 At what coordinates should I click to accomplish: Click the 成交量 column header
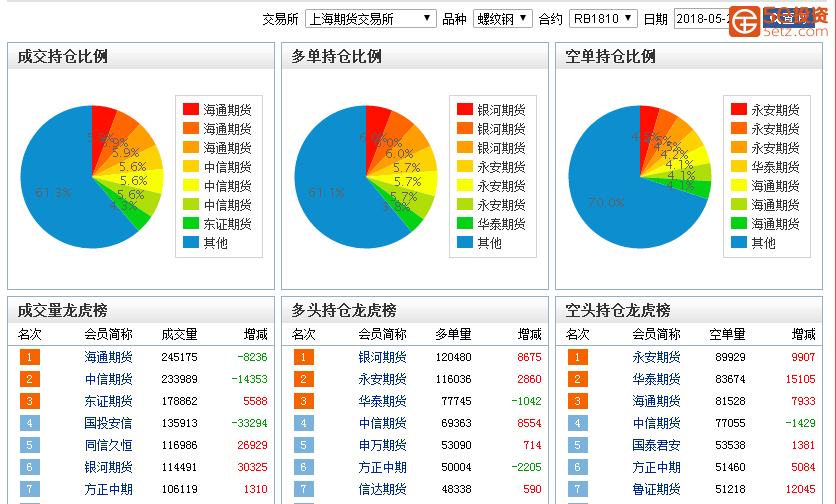[179, 334]
